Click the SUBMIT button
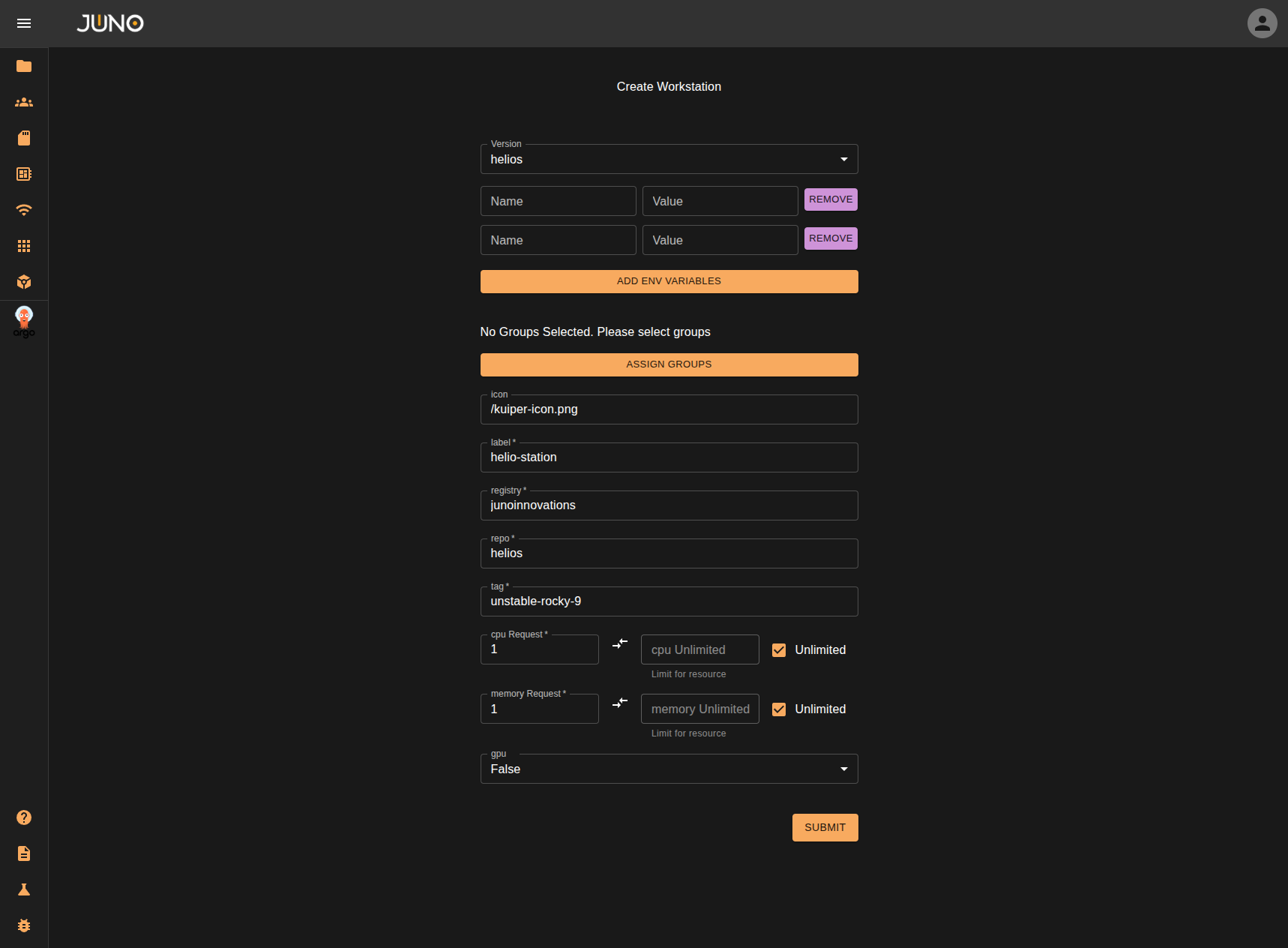1288x948 pixels. pos(825,827)
